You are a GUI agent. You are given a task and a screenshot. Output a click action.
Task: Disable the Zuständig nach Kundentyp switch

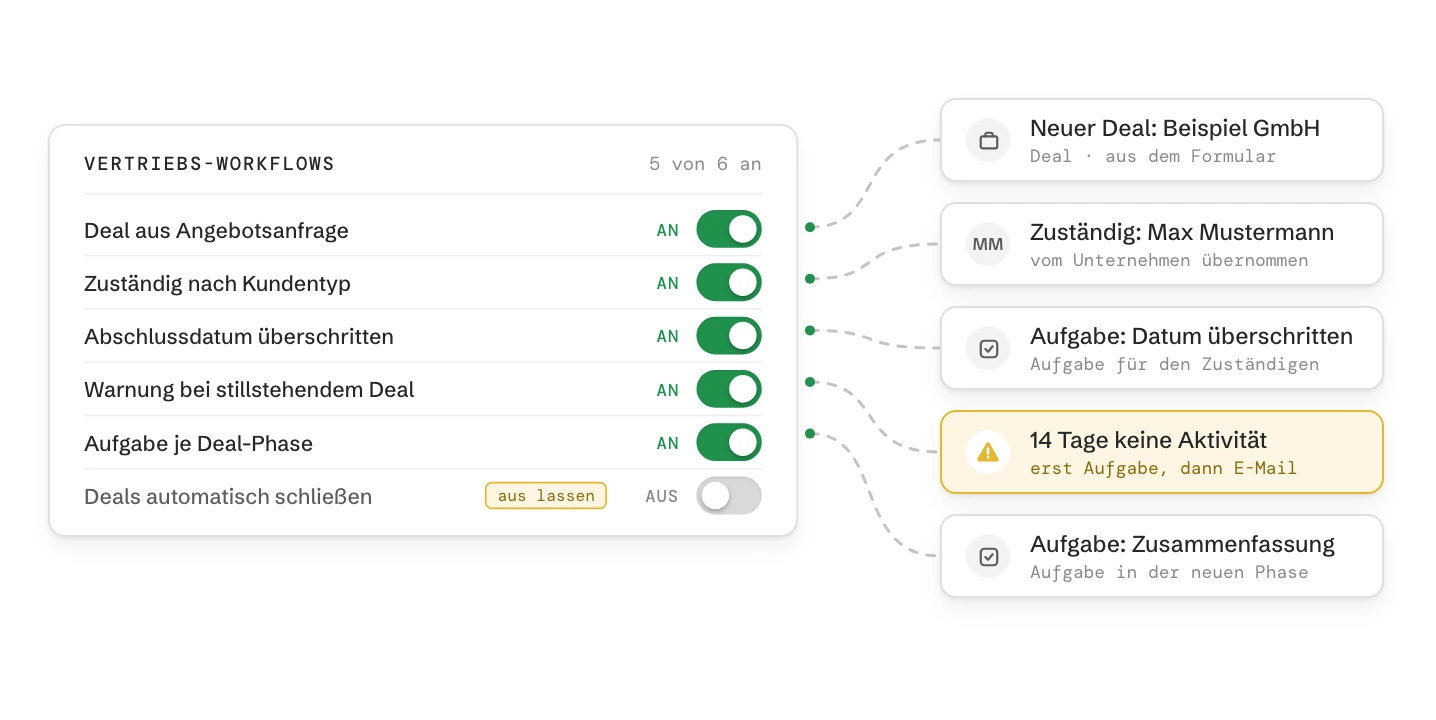pos(729,283)
